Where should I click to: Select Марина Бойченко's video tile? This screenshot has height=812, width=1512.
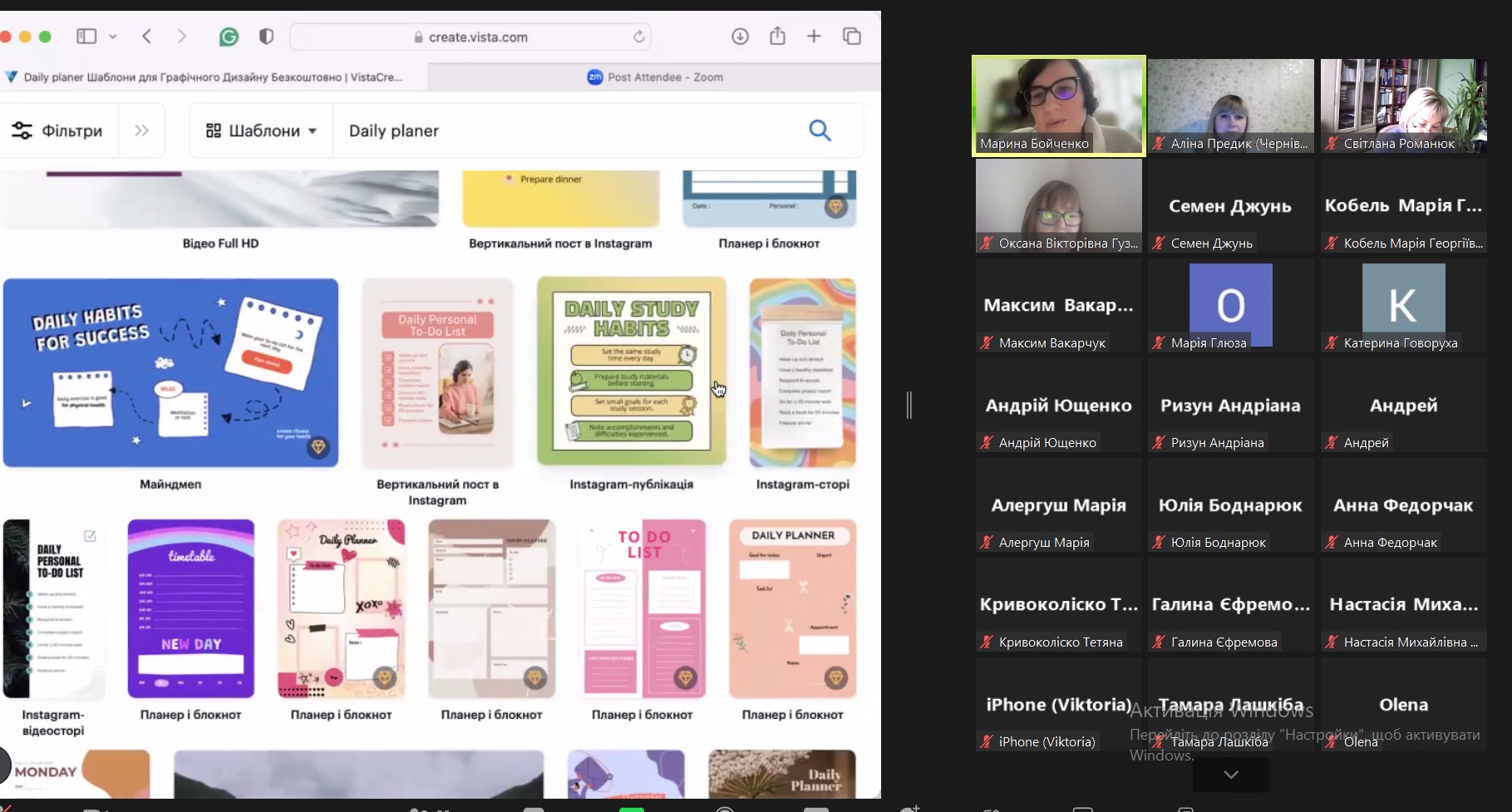pyautogui.click(x=1058, y=106)
